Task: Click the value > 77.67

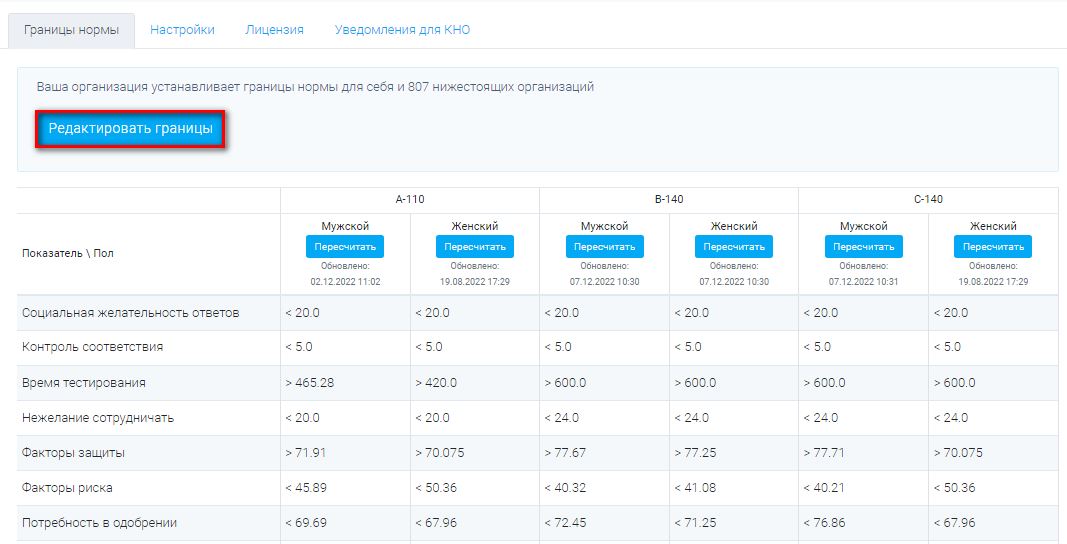Action: click(x=565, y=453)
